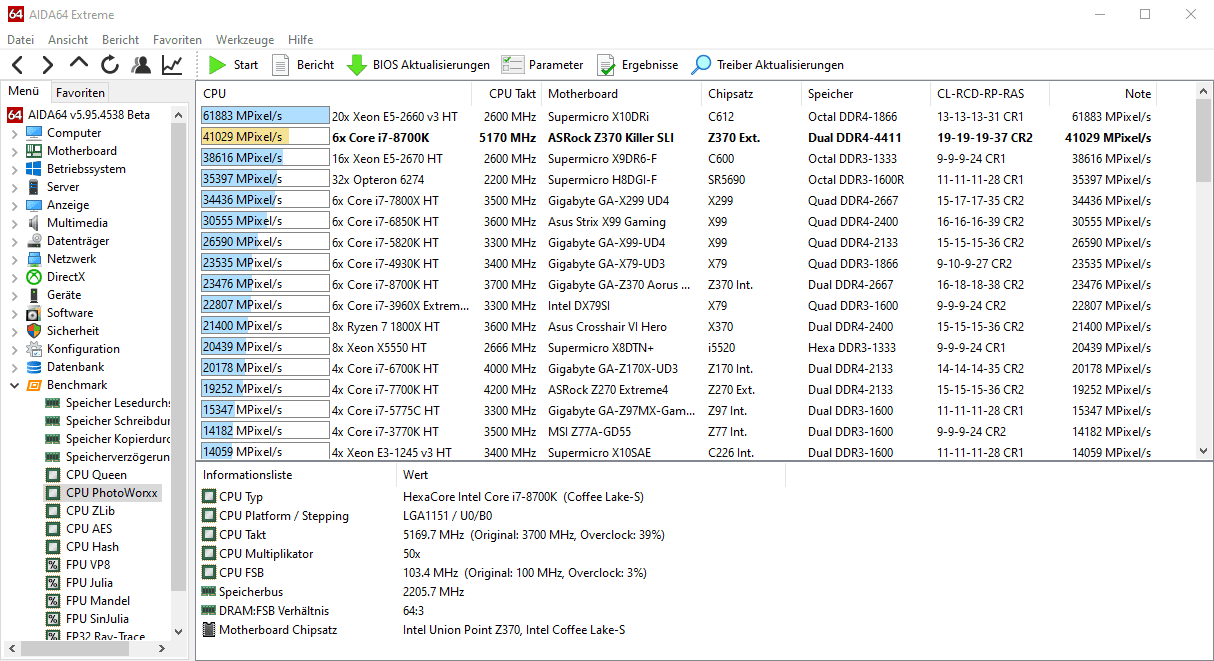Switch to the Menü tab in sidebar
The height and width of the screenshot is (661, 1214).
[x=24, y=92]
